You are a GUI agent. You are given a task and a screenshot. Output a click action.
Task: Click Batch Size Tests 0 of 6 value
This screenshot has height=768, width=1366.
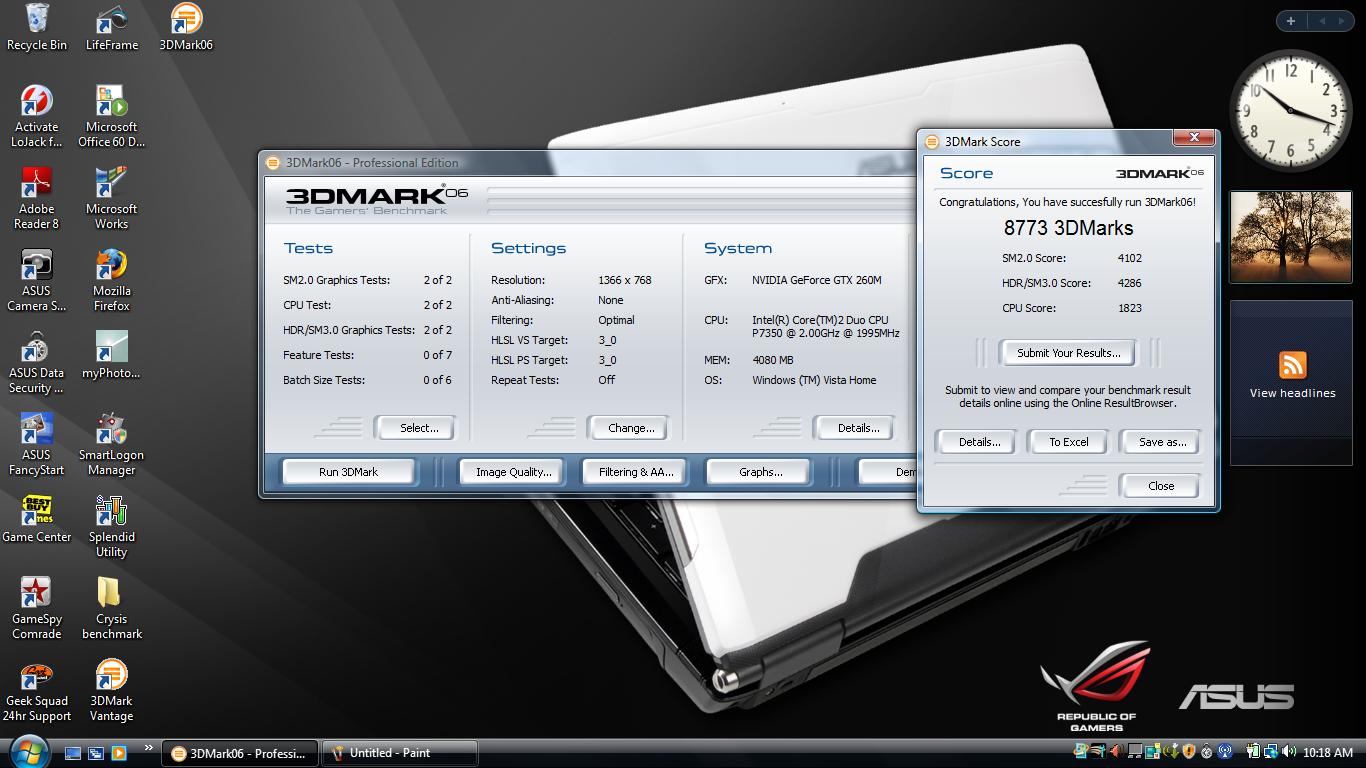(437, 380)
